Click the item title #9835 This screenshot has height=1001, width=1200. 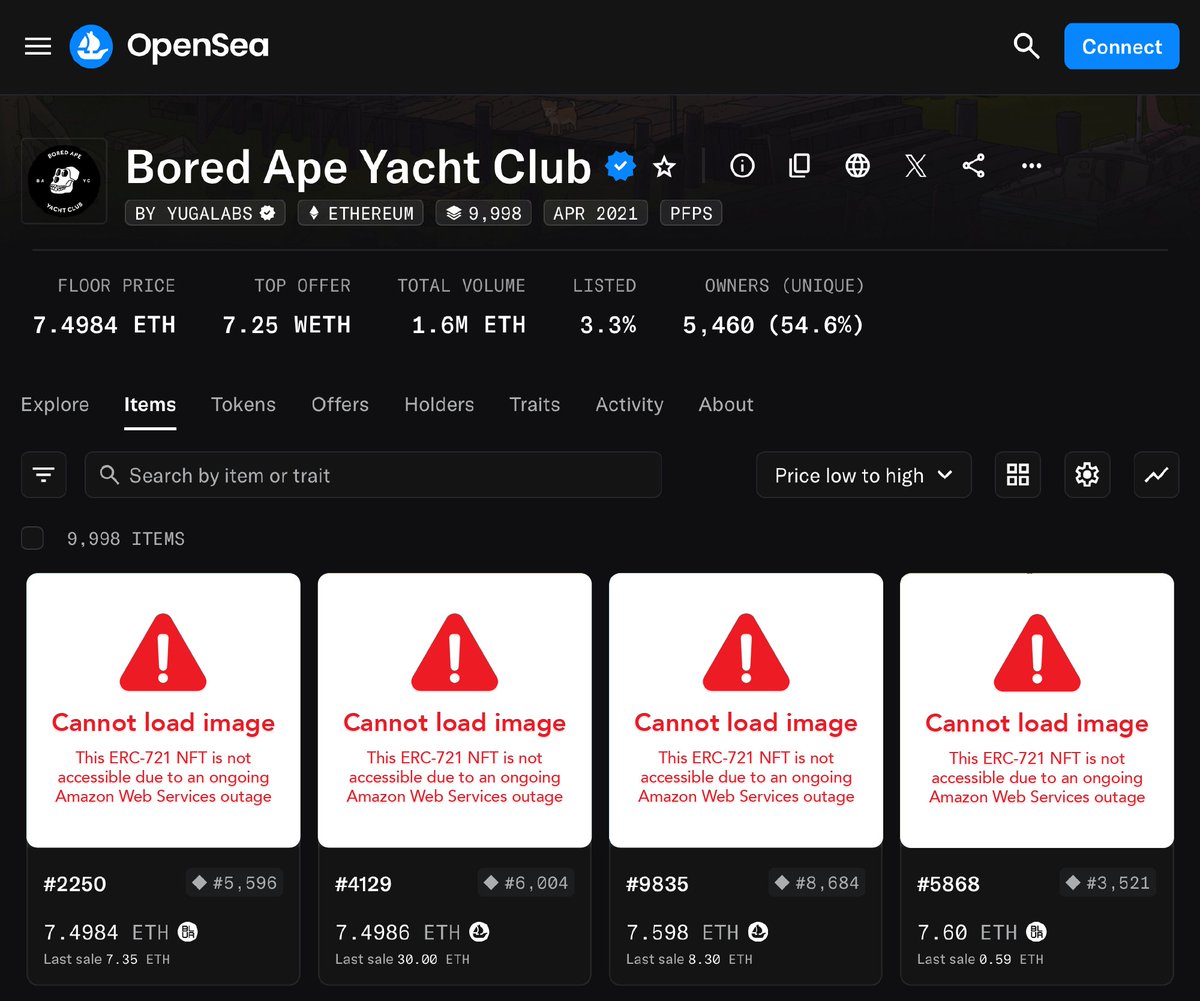tap(657, 884)
